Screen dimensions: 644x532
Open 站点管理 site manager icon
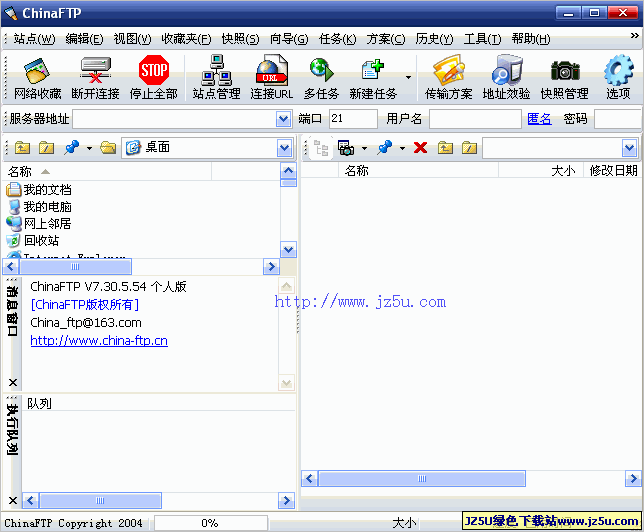pos(216,78)
